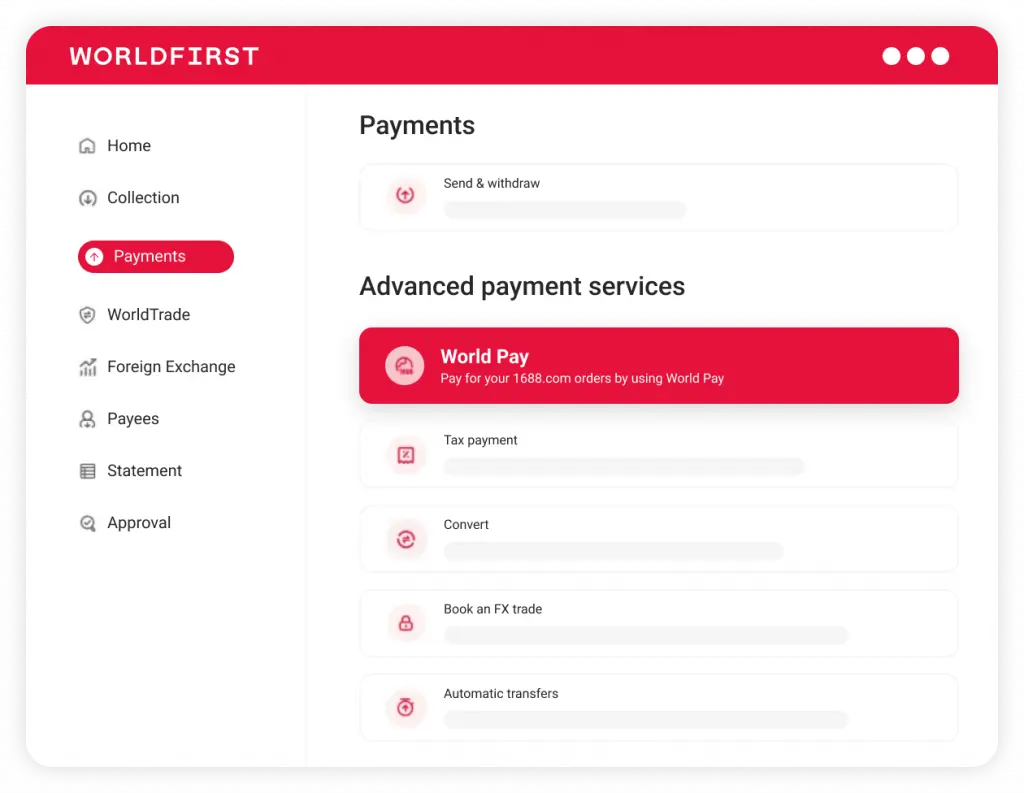Click the Automatic transfers timer icon

click(405, 708)
